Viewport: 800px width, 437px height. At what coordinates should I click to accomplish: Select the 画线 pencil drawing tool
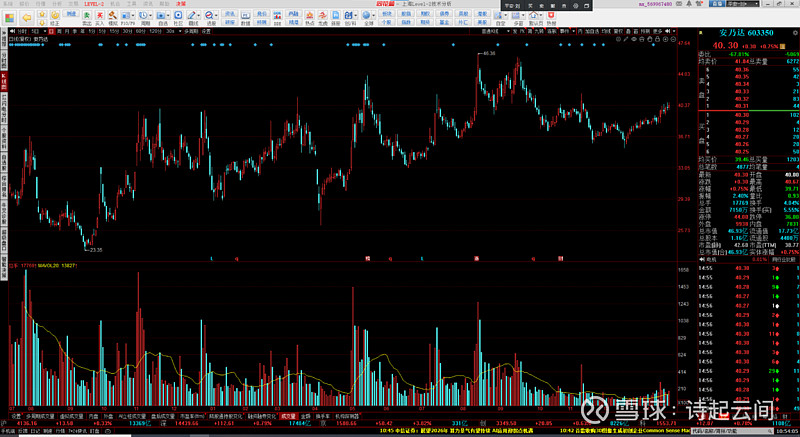(x=191, y=16)
